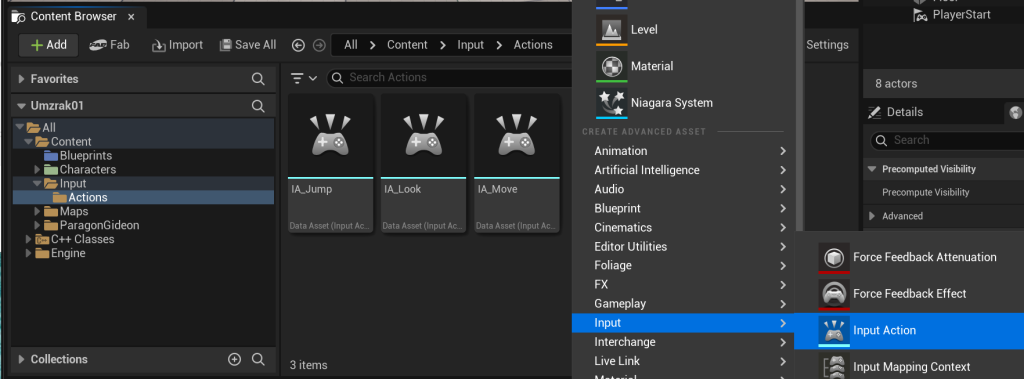Click the Save All disk icon

tap(226, 45)
